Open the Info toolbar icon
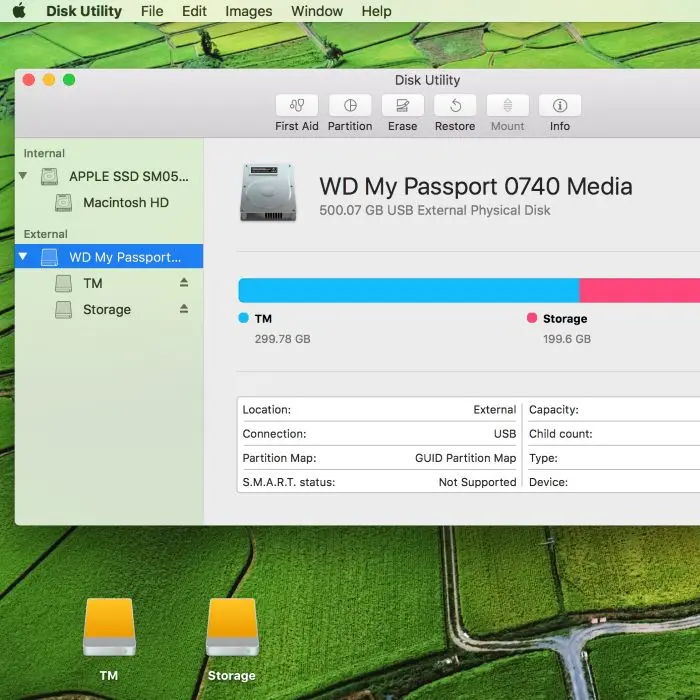The width and height of the screenshot is (700, 700). pyautogui.click(x=560, y=105)
